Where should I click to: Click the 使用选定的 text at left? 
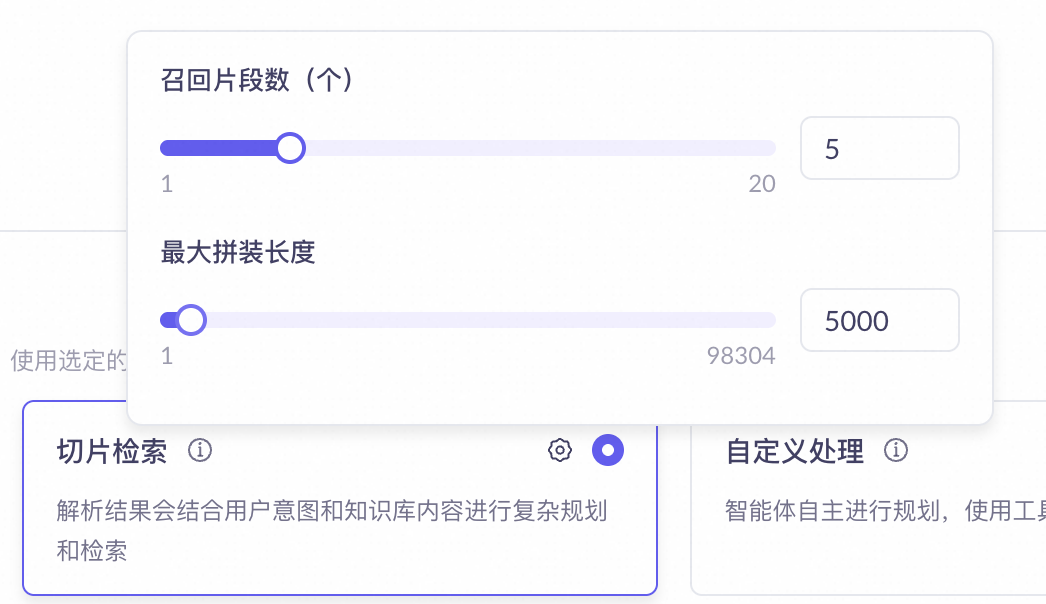pyautogui.click(x=68, y=360)
